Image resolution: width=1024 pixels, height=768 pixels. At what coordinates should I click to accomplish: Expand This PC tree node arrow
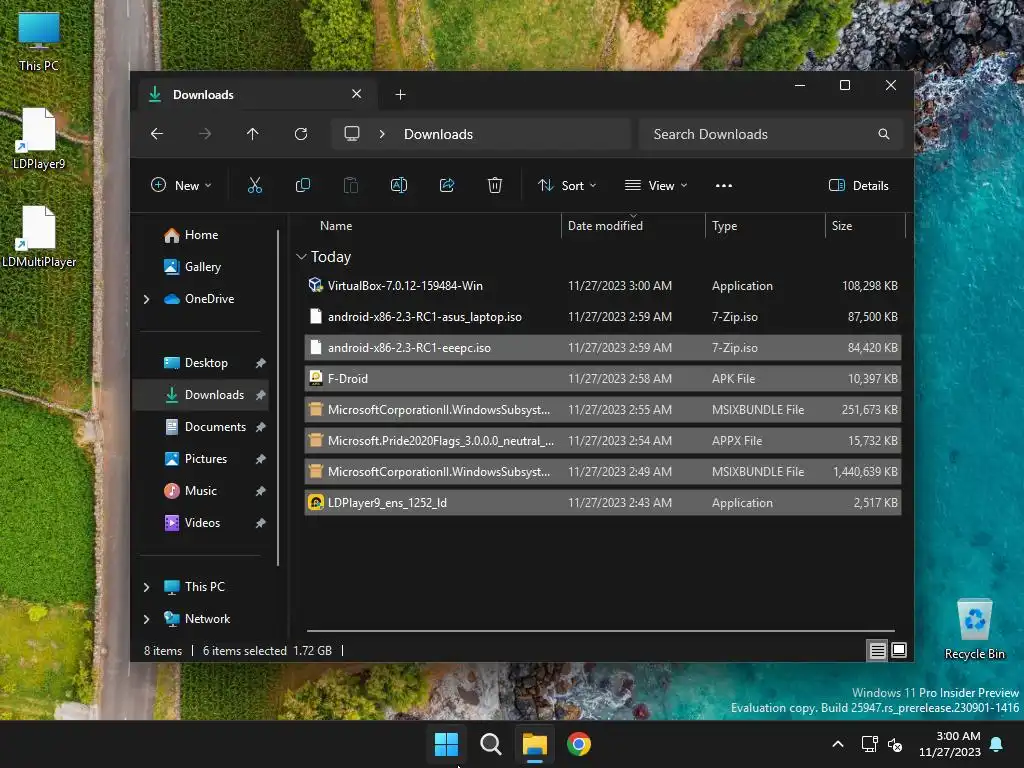146,587
